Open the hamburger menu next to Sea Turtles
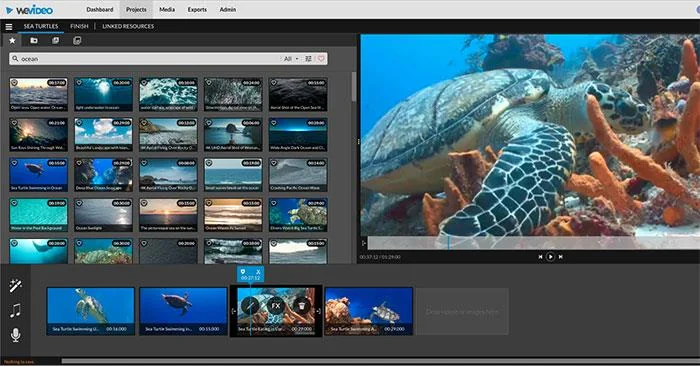 coord(8,27)
